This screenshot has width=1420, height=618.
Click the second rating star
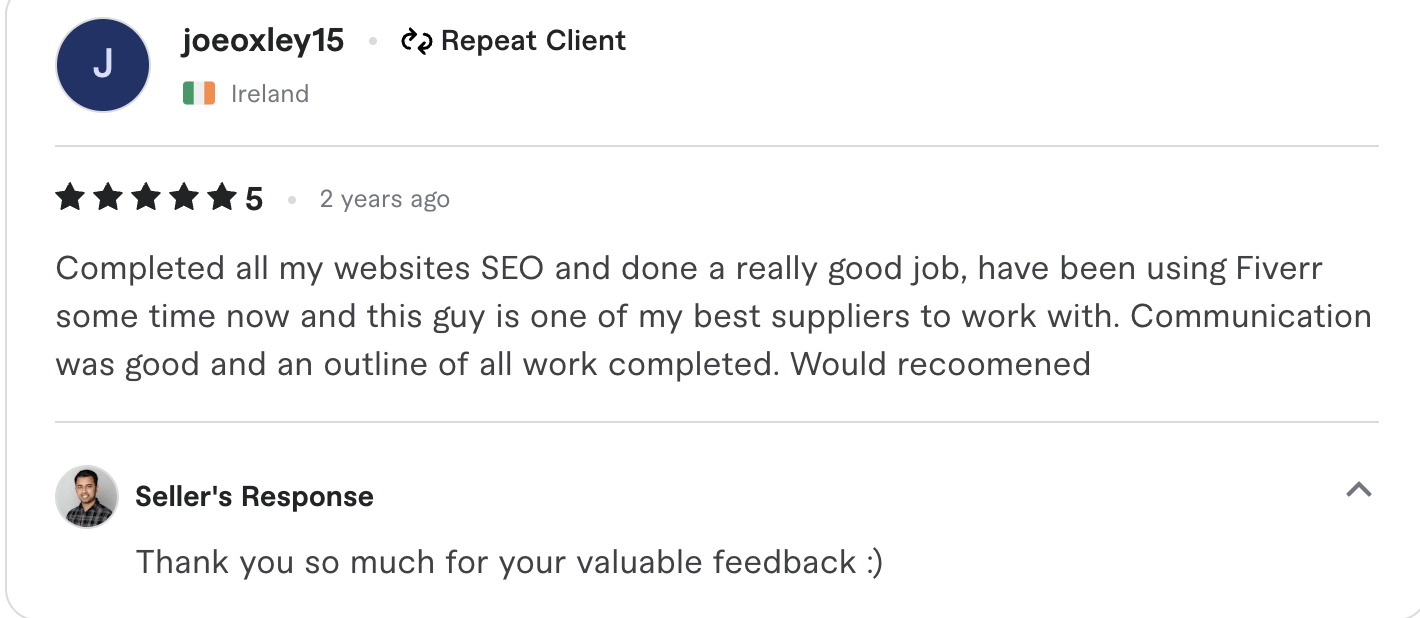(109, 197)
